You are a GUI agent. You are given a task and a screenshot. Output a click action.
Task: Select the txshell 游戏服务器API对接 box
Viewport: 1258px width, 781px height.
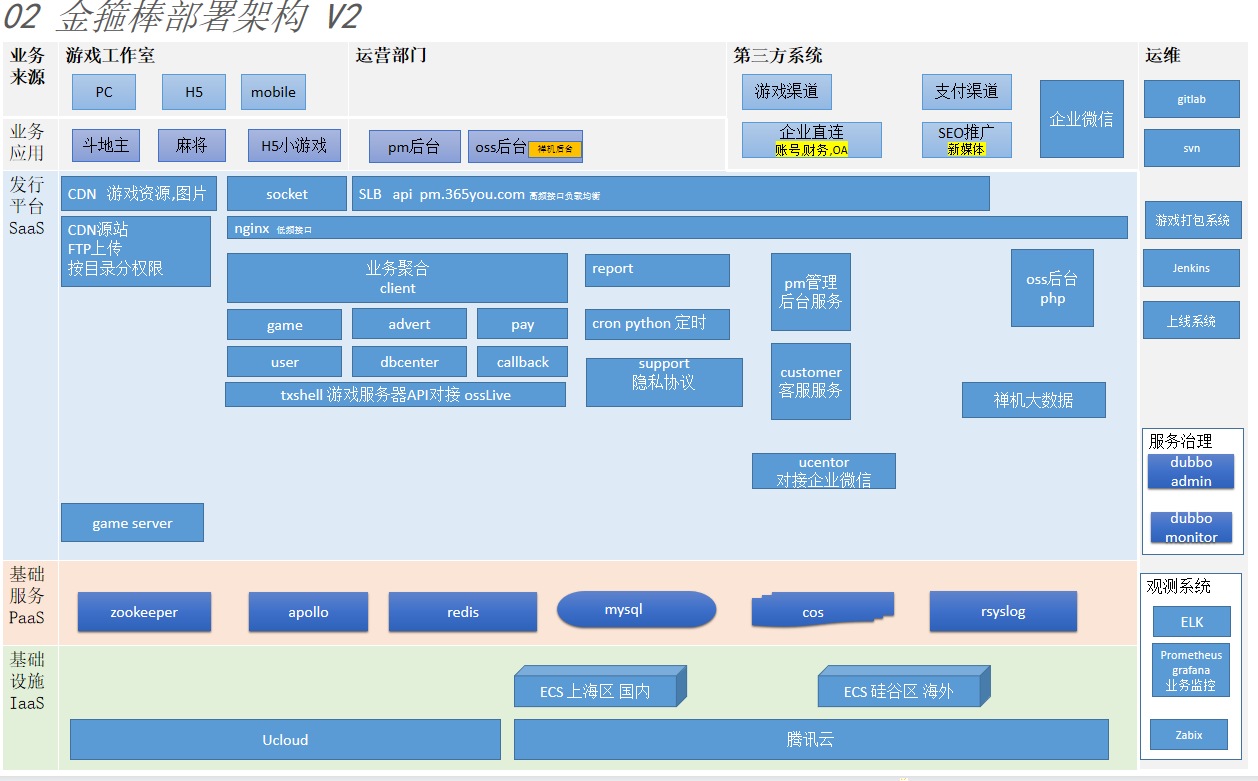pyautogui.click(x=395, y=395)
